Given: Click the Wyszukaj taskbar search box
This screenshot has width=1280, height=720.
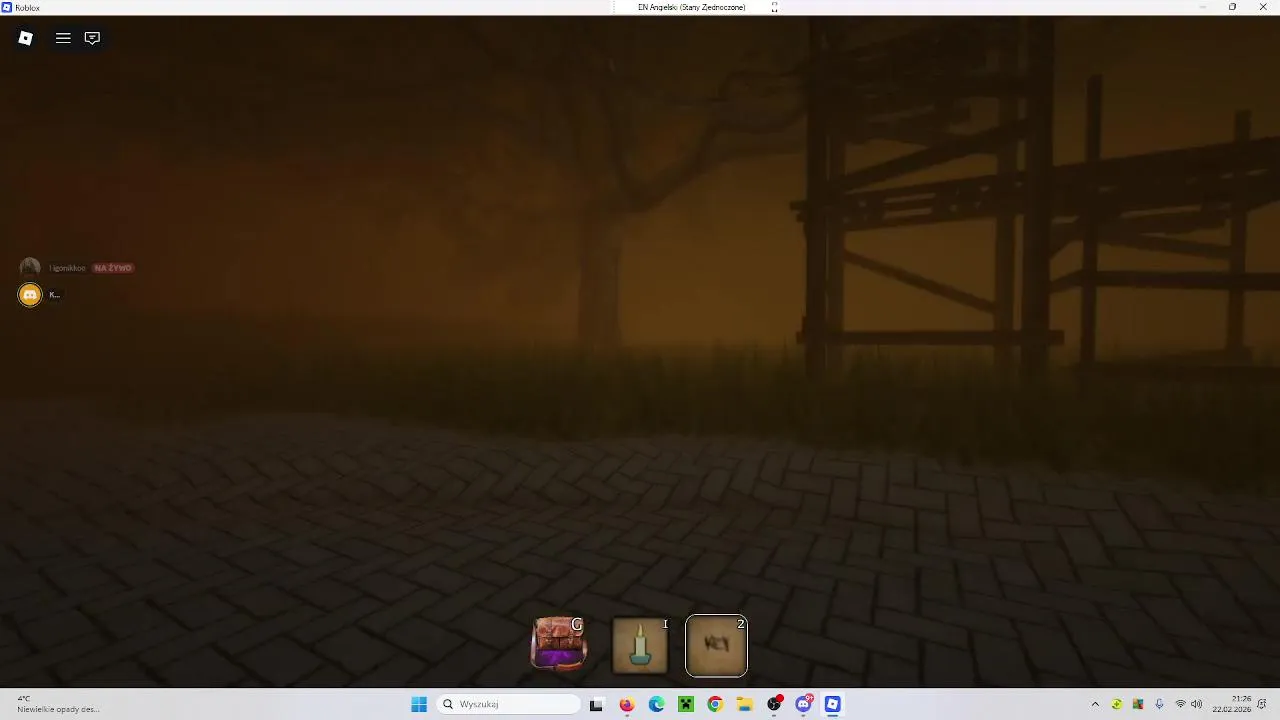Looking at the screenshot, I should click(x=510, y=704).
